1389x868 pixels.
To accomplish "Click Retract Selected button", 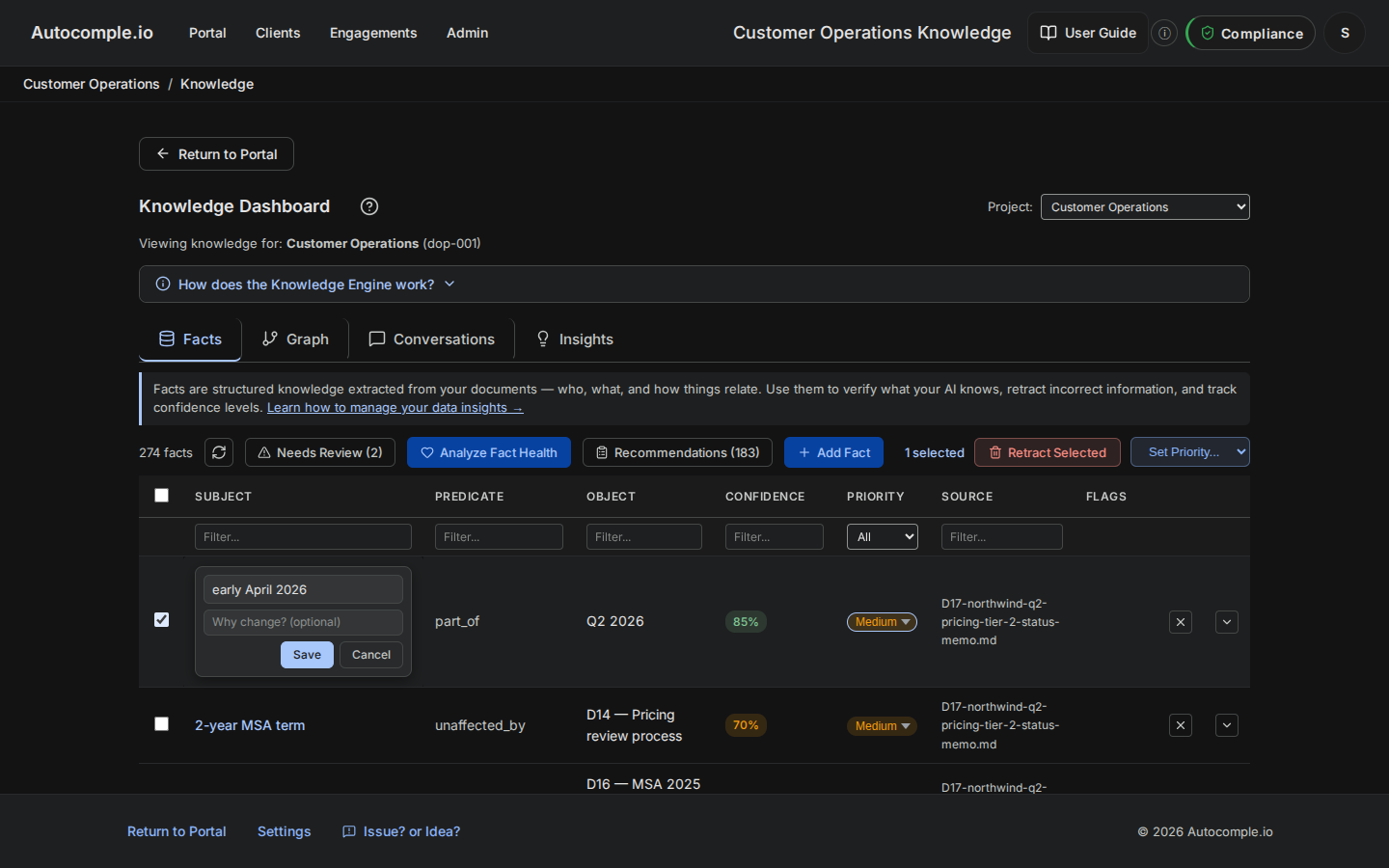I will [1048, 452].
